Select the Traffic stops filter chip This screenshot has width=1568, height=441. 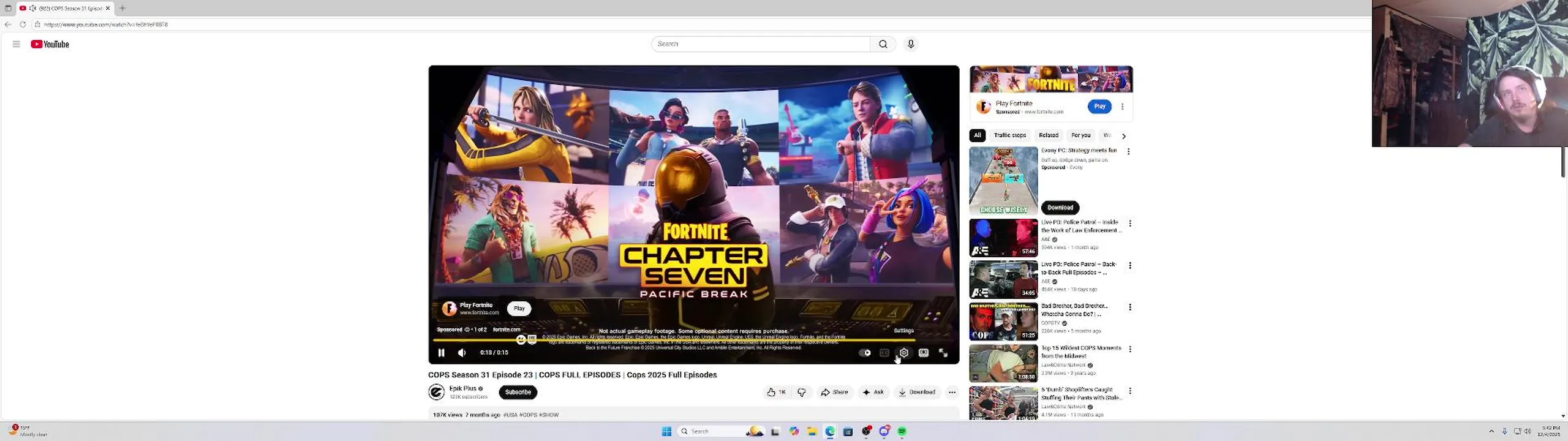click(1010, 135)
